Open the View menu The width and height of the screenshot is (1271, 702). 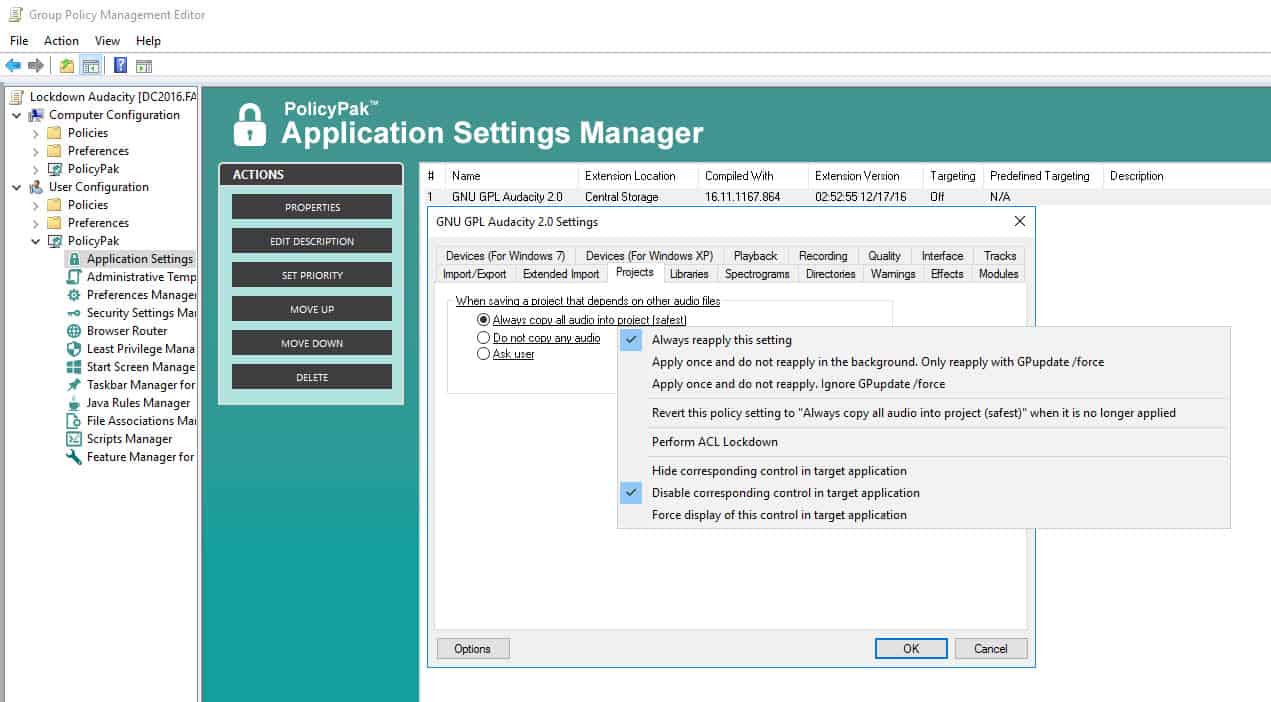tap(107, 41)
